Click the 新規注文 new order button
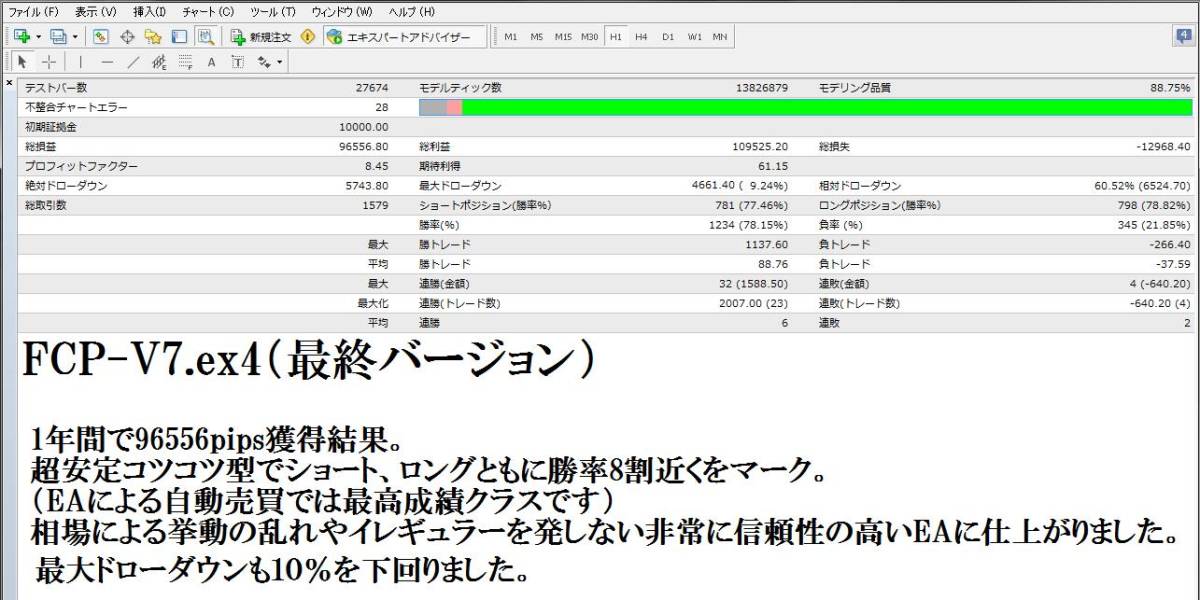 [260, 37]
